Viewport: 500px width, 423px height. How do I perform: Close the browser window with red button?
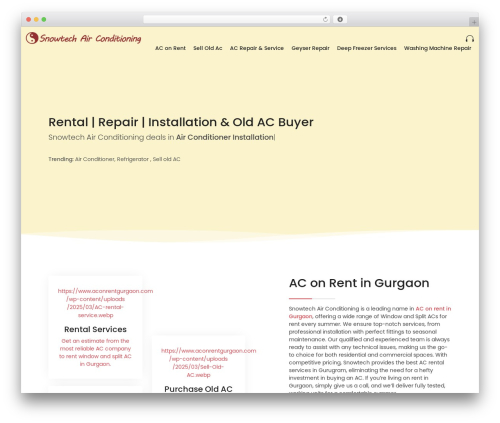tap(29, 20)
